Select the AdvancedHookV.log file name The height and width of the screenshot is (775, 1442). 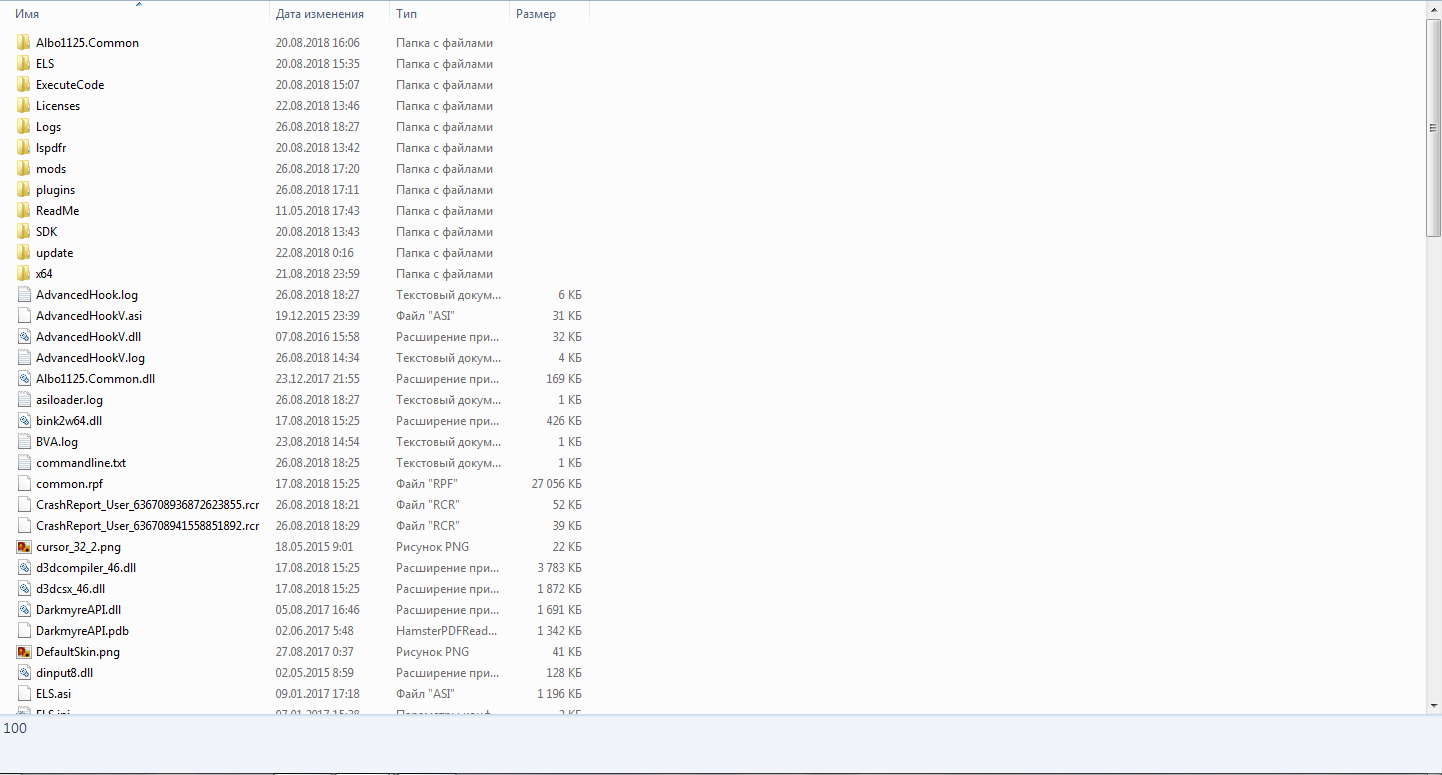[x=91, y=358]
